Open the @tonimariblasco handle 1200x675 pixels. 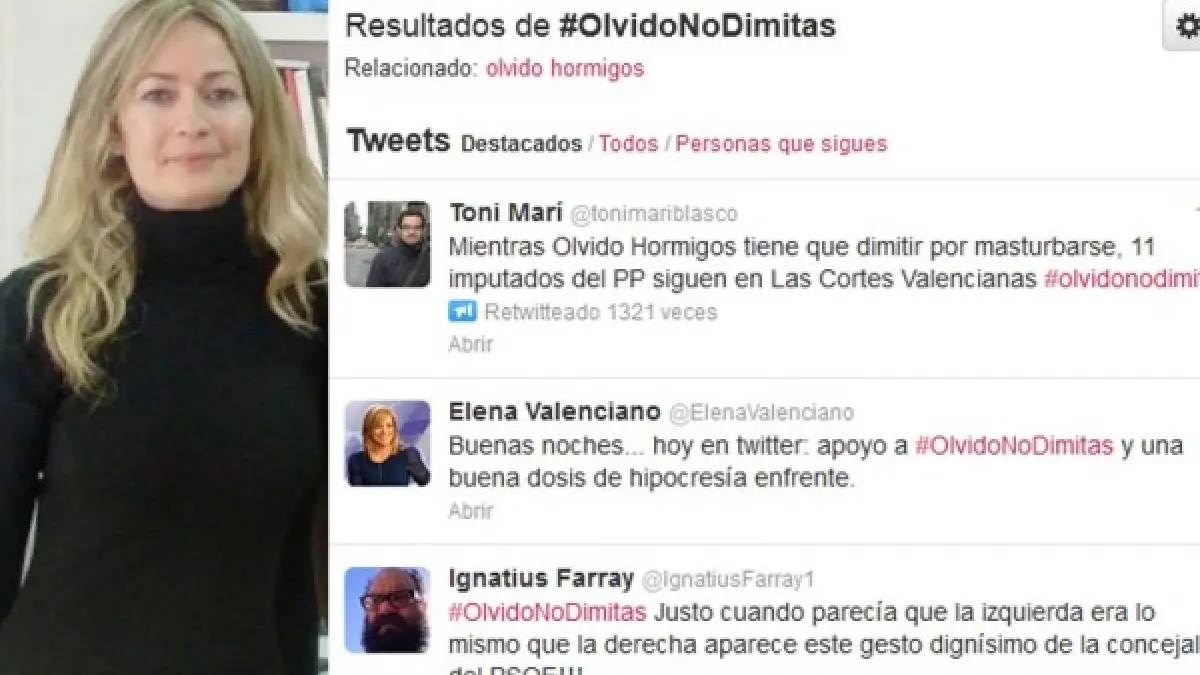(653, 214)
